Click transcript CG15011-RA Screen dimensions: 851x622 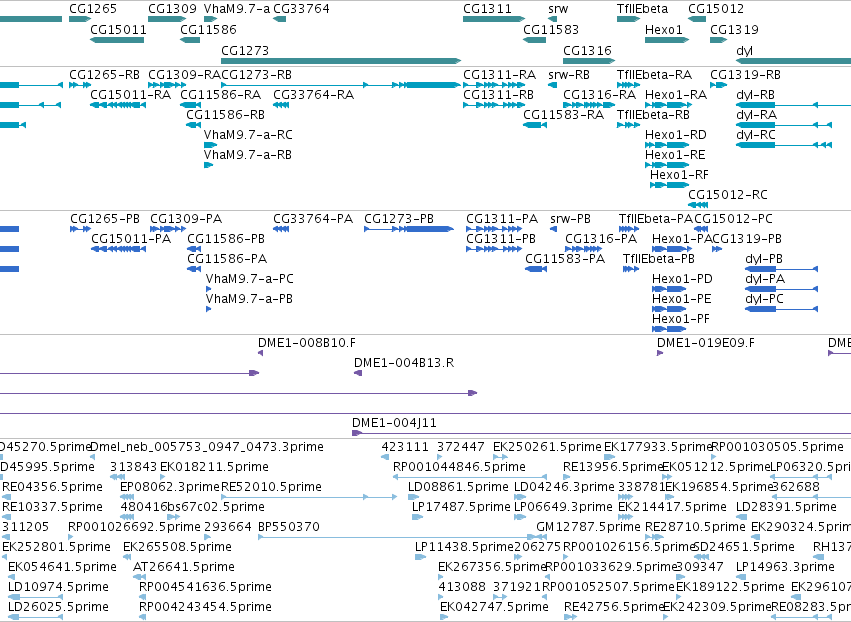130,94
